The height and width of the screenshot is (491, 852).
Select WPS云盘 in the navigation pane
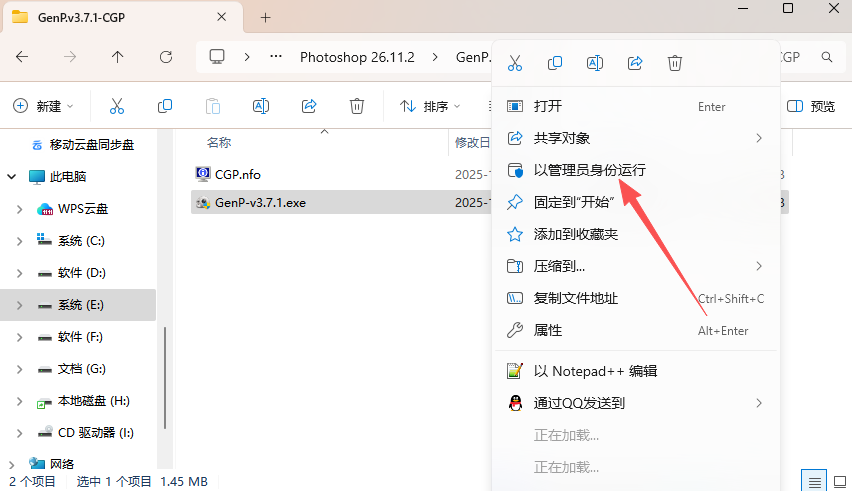[x=83, y=209]
